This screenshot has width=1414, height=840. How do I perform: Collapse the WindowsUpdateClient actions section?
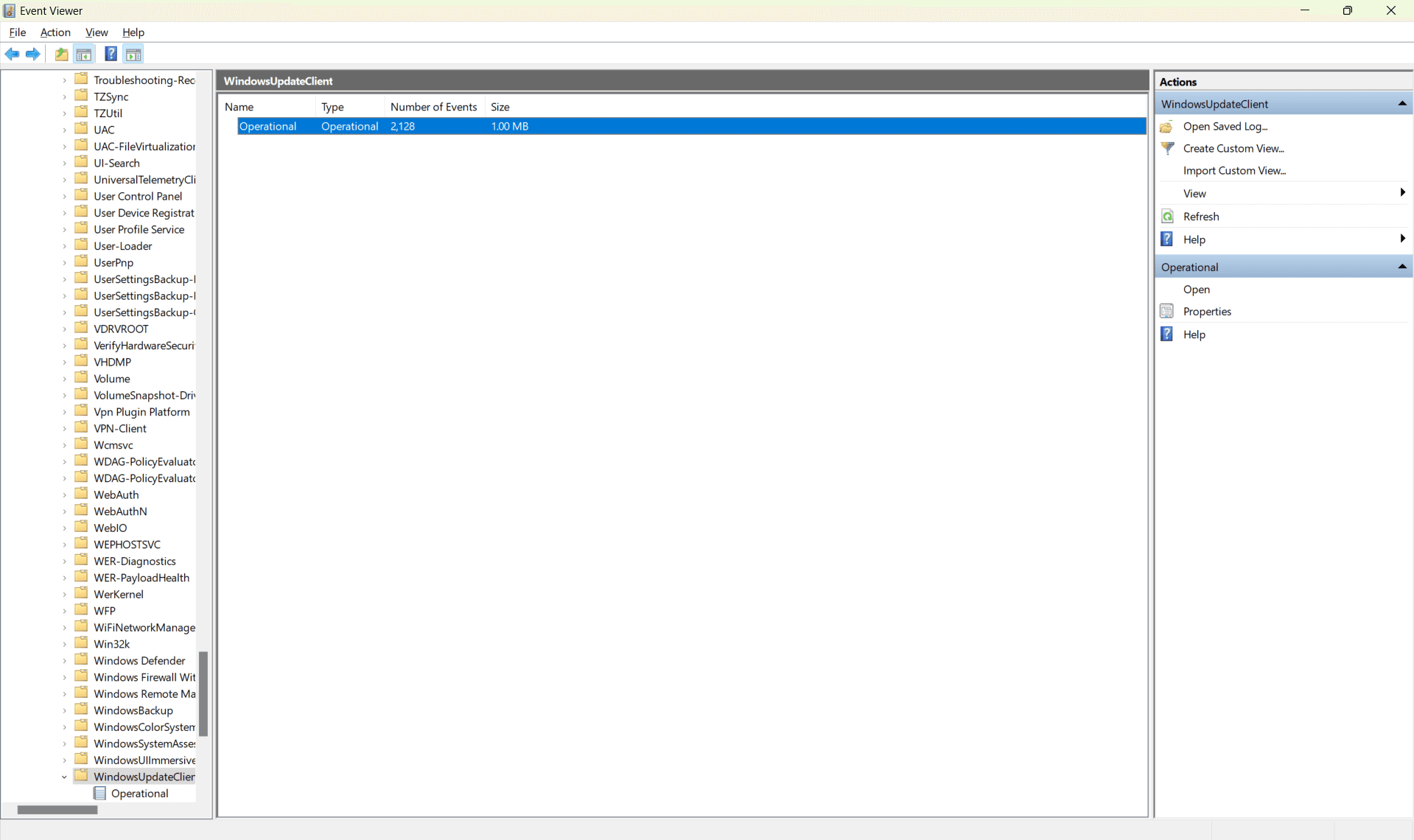(x=1402, y=103)
